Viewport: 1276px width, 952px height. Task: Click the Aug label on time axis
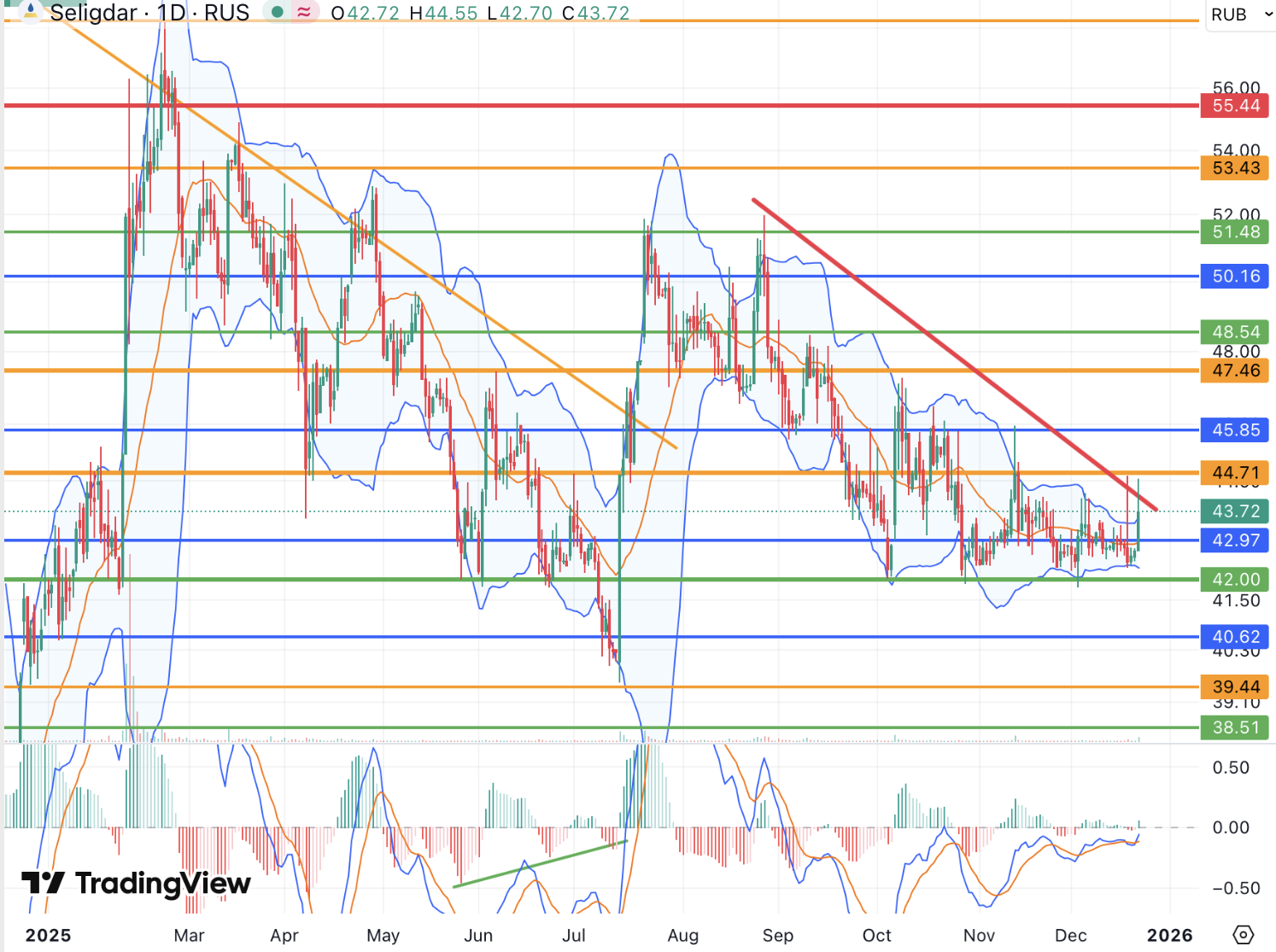[x=682, y=936]
